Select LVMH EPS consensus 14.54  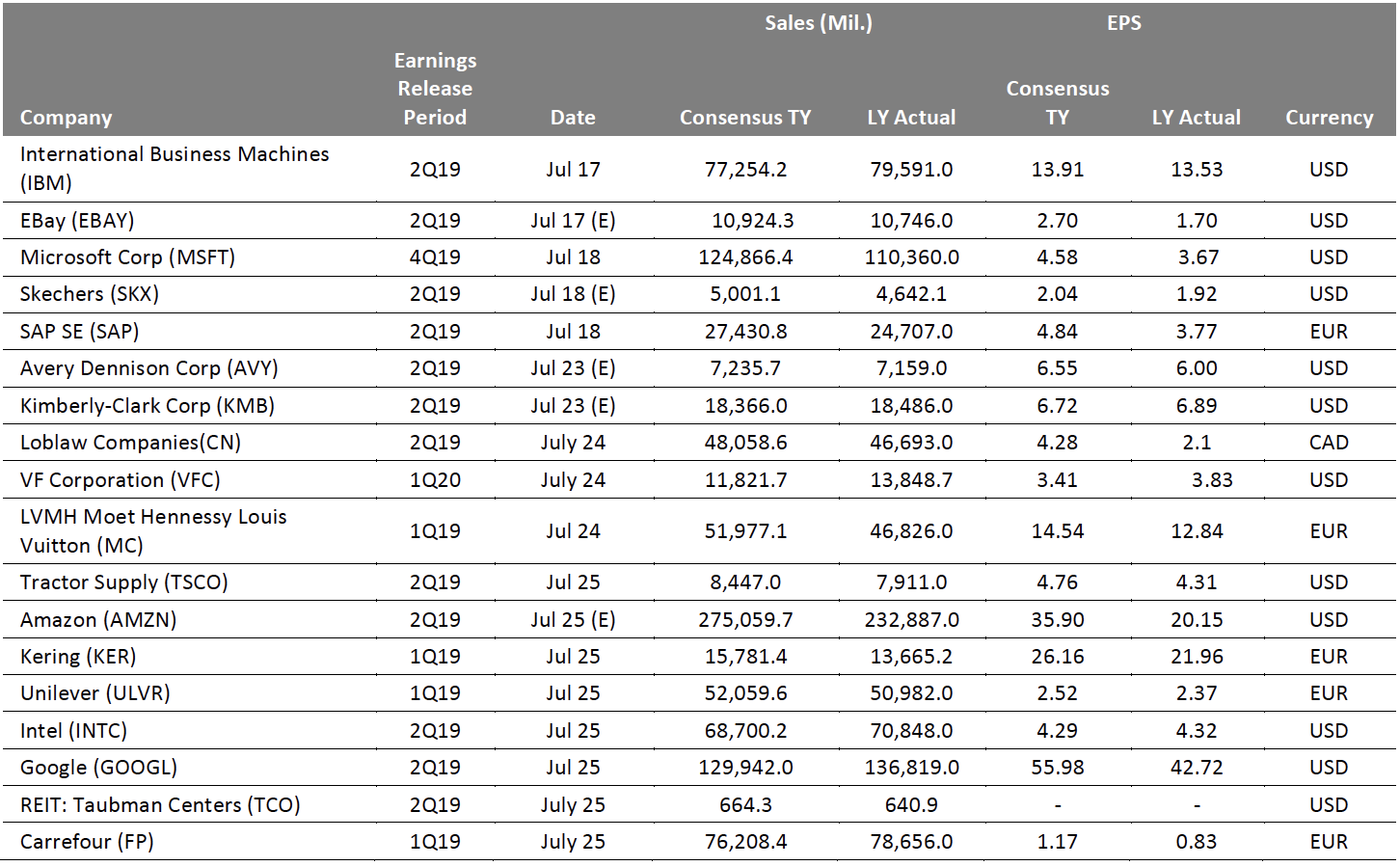1057,531
